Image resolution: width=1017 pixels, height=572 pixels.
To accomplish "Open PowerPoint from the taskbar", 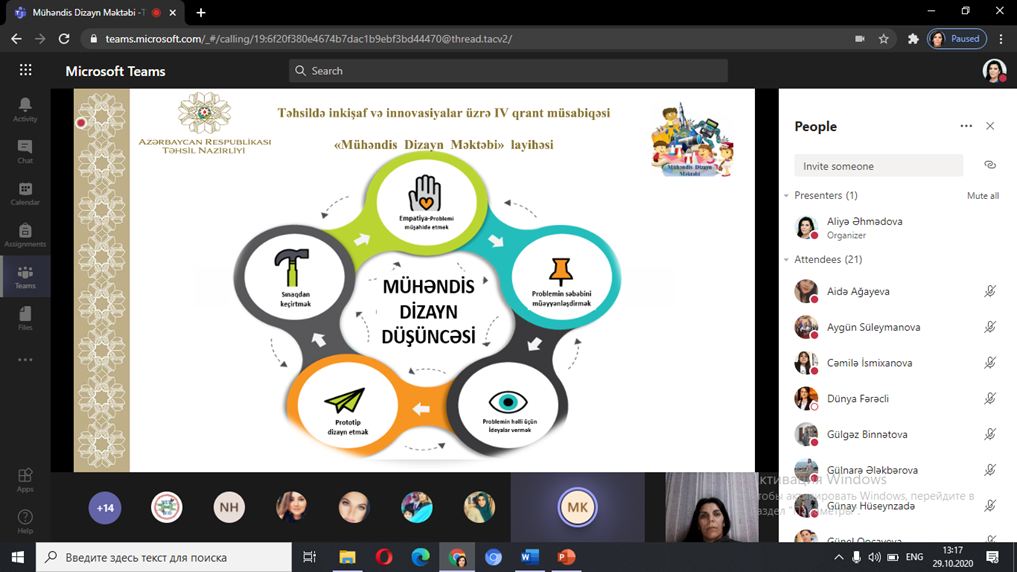I will coord(566,557).
